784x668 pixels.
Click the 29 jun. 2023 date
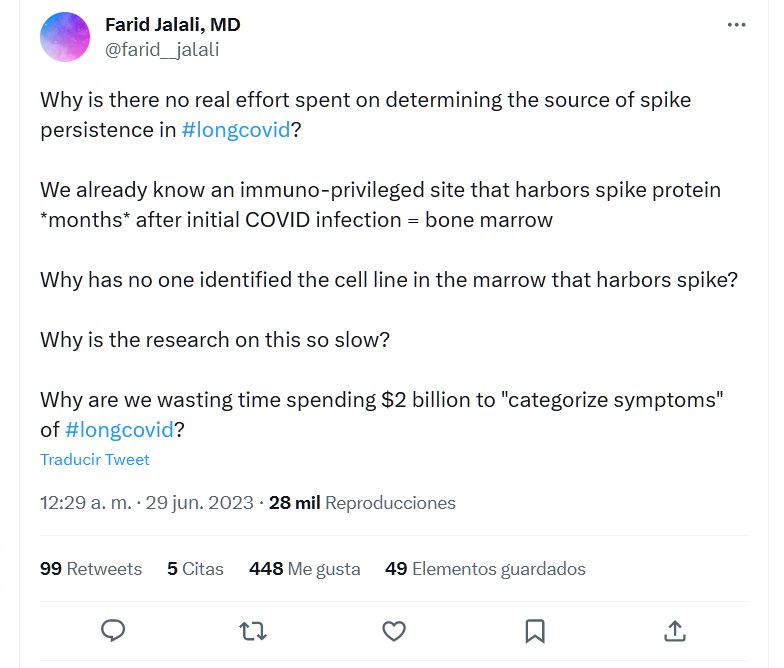[x=200, y=503]
